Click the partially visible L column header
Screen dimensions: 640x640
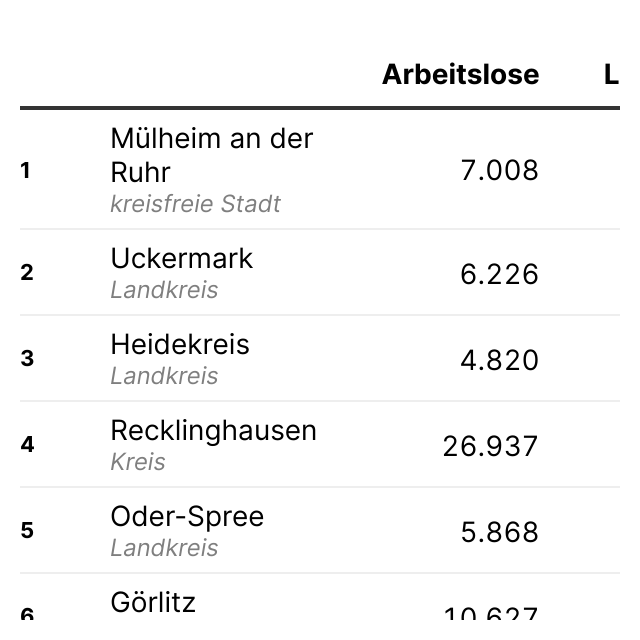tap(611, 75)
